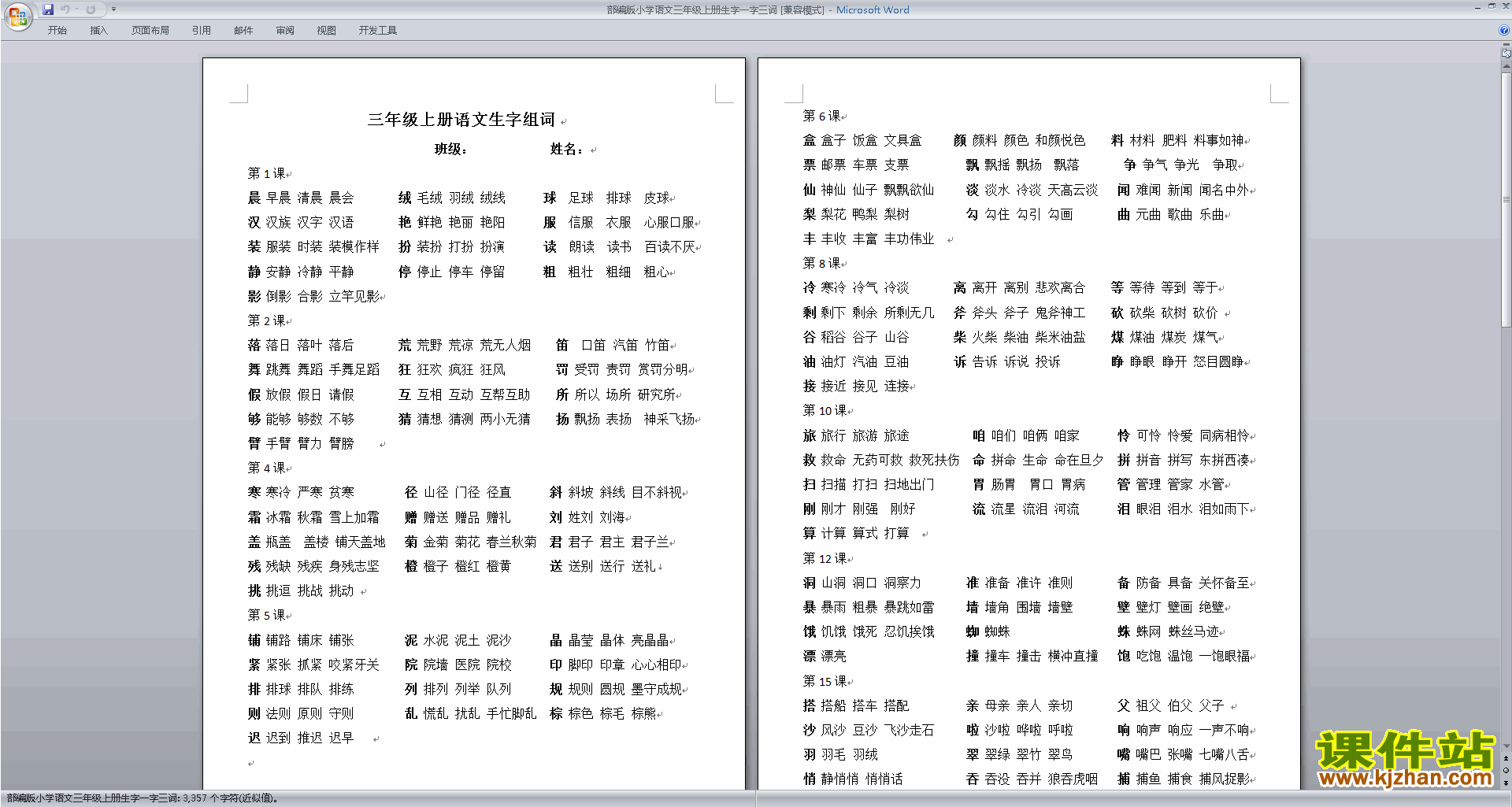Switch to the 插入 ribbon tab
Screen dimensions: 1512x807
click(98, 31)
